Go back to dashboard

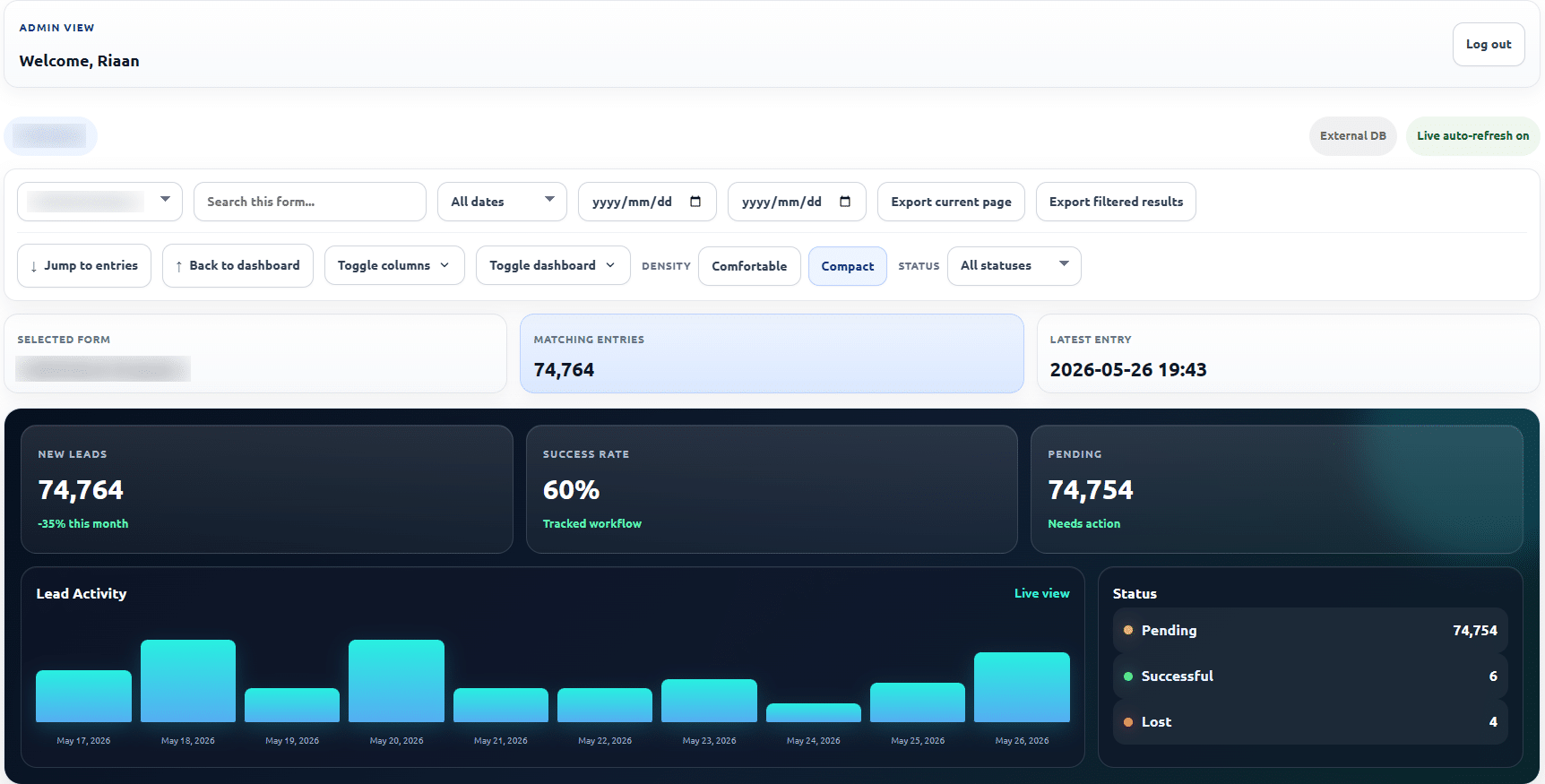(237, 266)
